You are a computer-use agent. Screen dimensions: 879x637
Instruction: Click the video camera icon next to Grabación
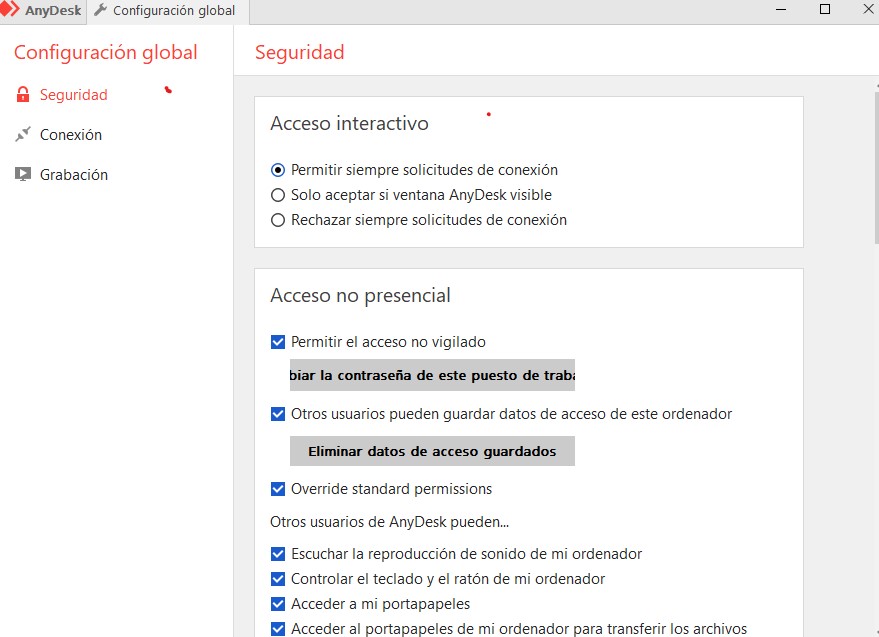pos(22,174)
